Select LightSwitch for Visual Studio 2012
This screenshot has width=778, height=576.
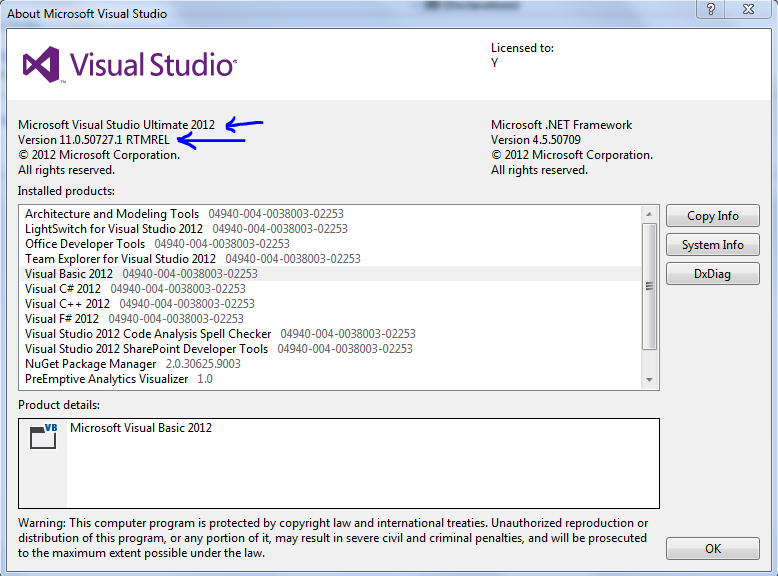(332, 229)
